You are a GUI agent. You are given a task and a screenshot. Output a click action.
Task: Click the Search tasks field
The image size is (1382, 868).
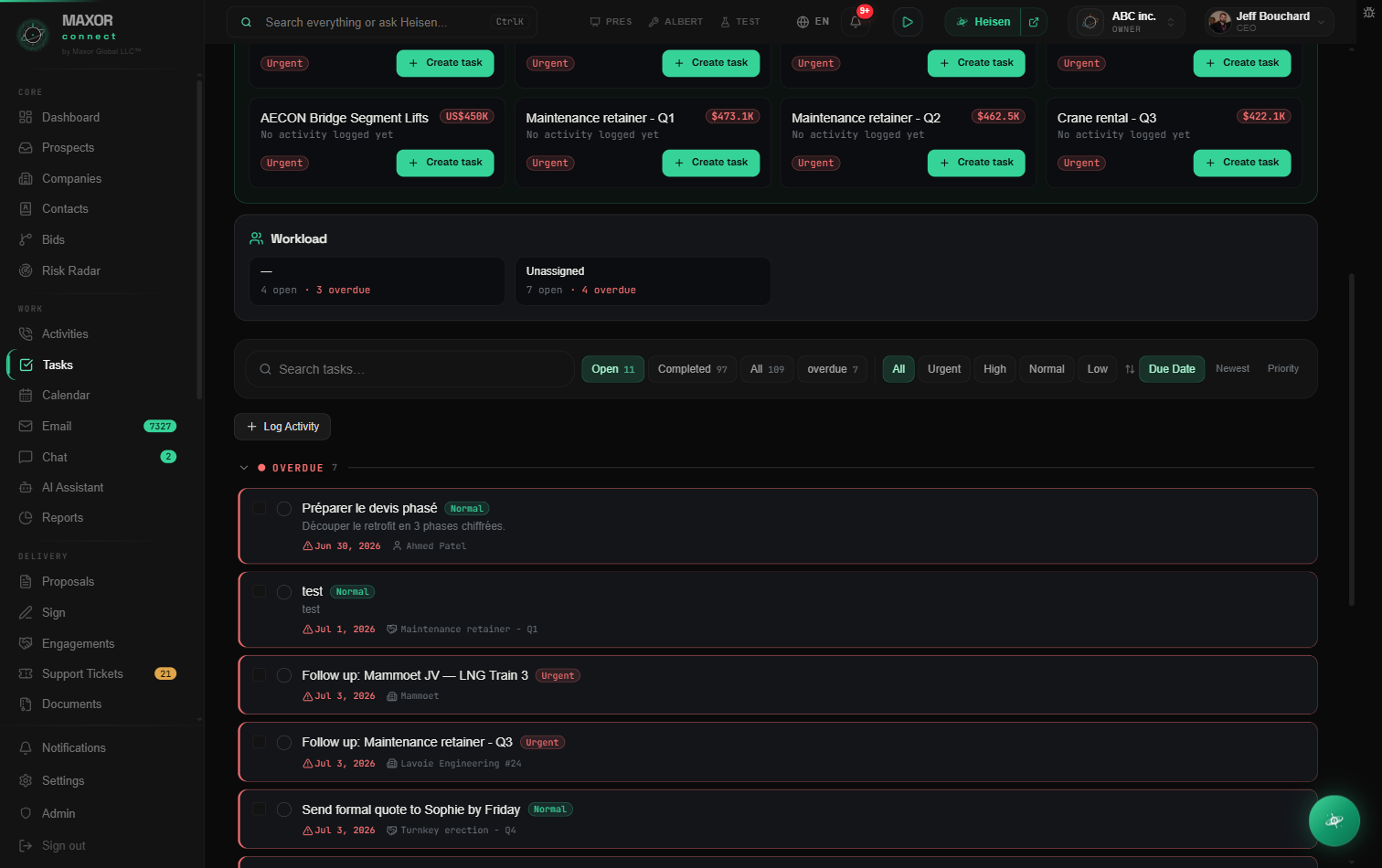[409, 369]
